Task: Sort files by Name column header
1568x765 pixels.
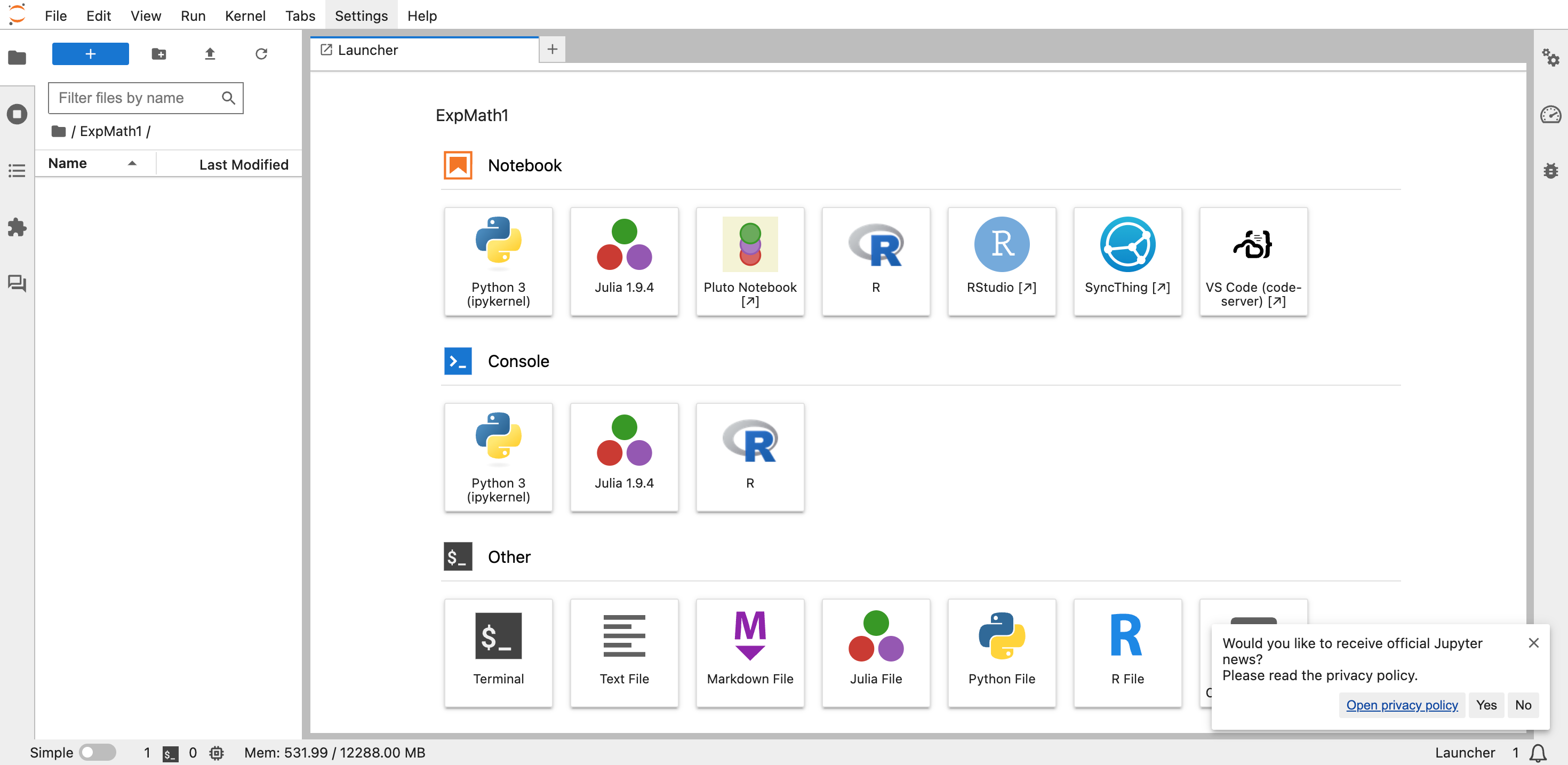Action: [x=95, y=164]
